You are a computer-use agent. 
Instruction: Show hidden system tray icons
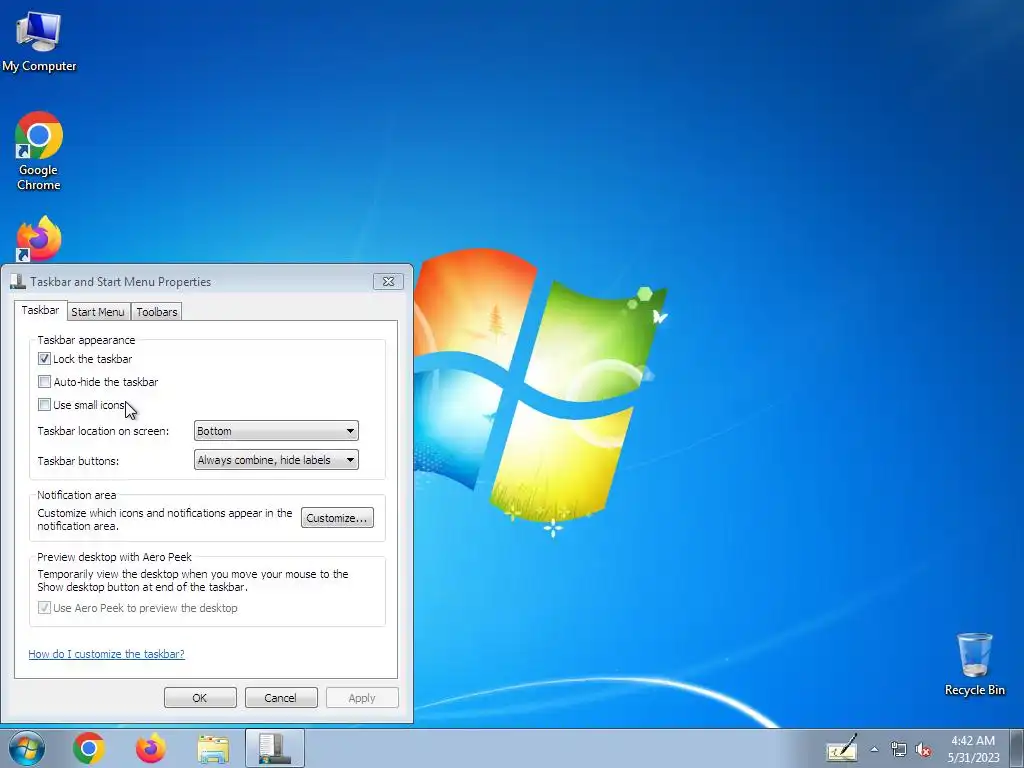[x=874, y=749]
